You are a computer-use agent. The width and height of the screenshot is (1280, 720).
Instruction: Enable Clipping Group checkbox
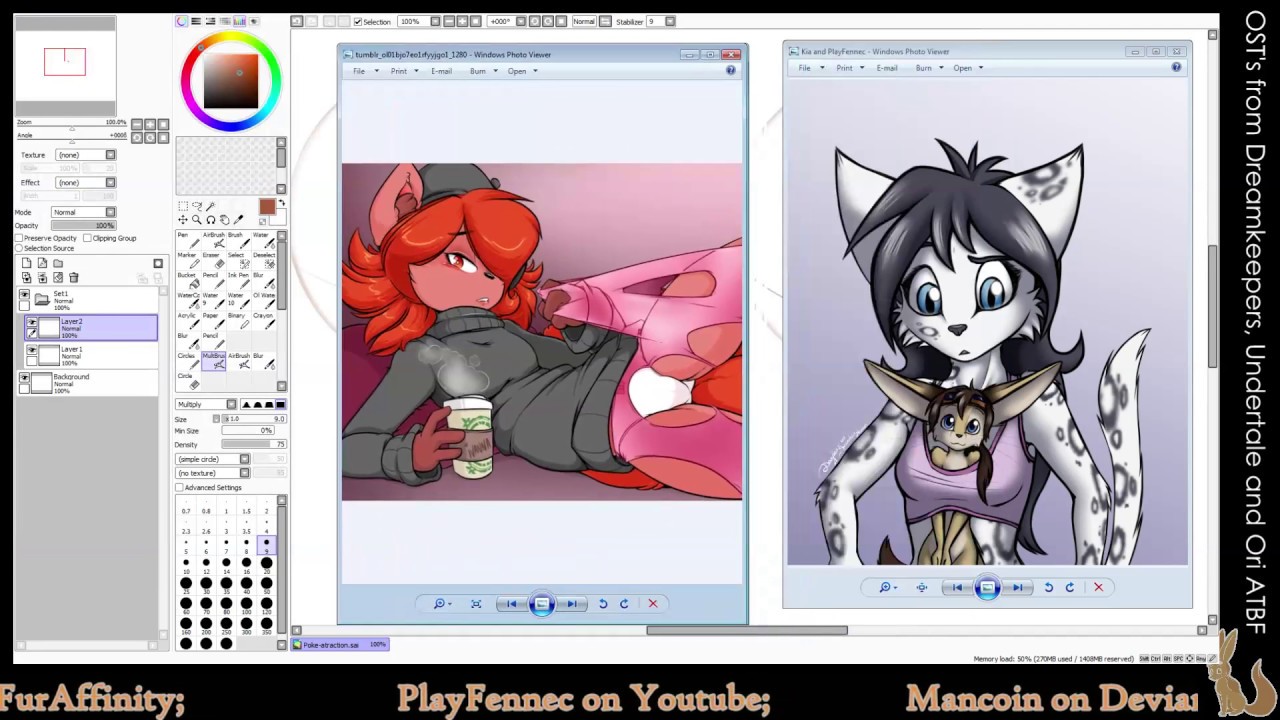tap(87, 238)
